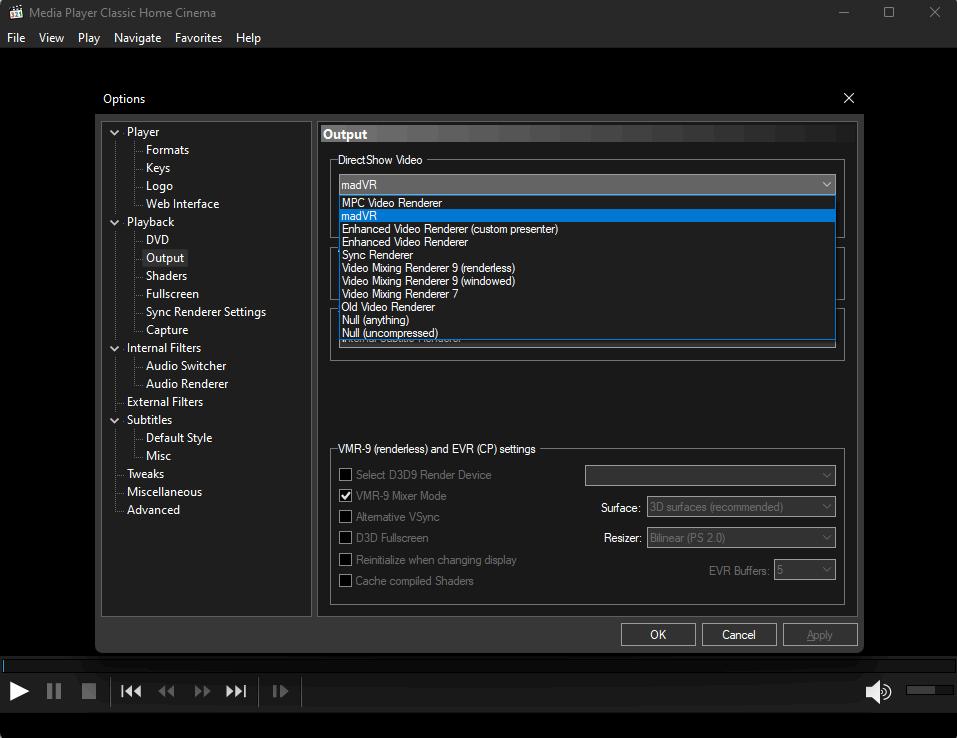This screenshot has width=957, height=738.
Task: Collapse the Playback tree node
Action: (x=115, y=222)
